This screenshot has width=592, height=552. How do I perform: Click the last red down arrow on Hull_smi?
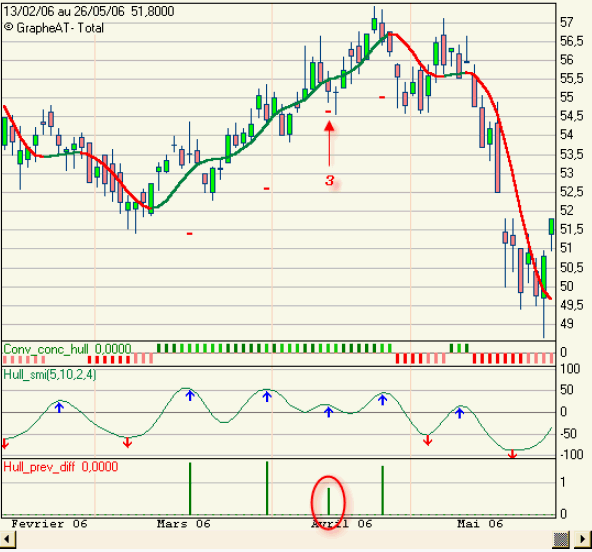coord(512,453)
